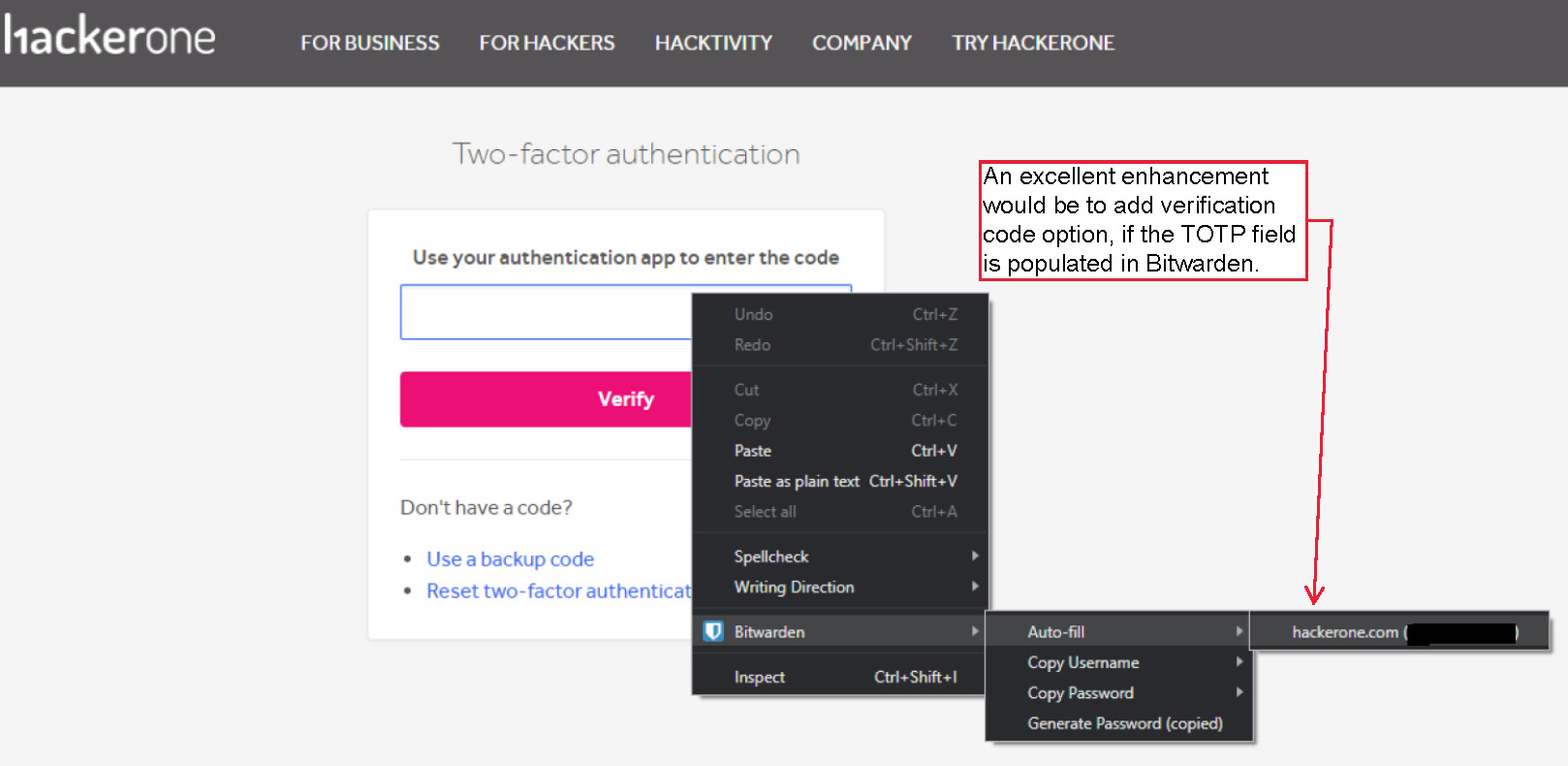Viewport: 1568px width, 766px height.
Task: Click 'Select all' in context menu
Action: click(x=840, y=512)
